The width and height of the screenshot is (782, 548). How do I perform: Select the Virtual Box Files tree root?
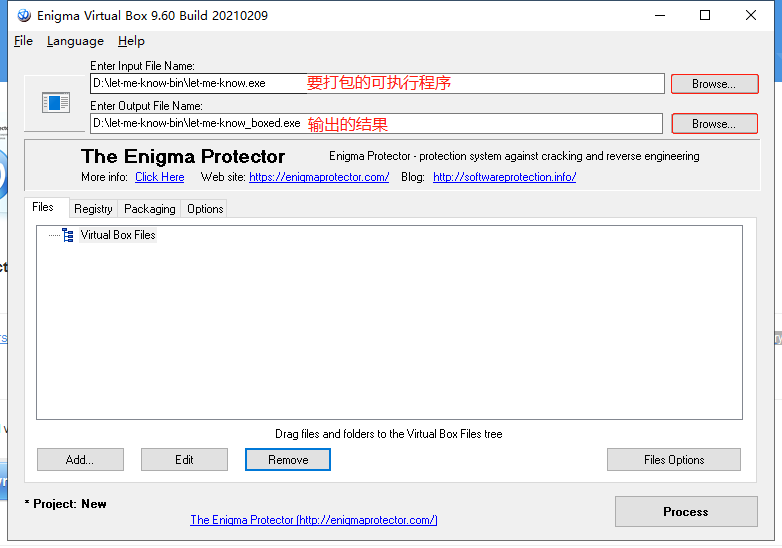point(118,235)
